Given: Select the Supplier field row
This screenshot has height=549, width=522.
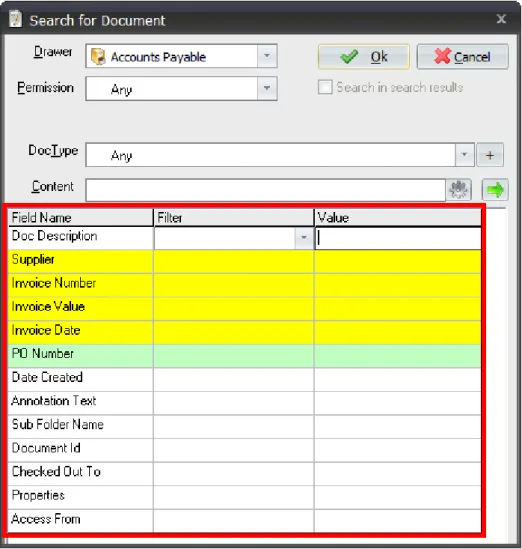Looking at the screenshot, I should click(244, 262).
